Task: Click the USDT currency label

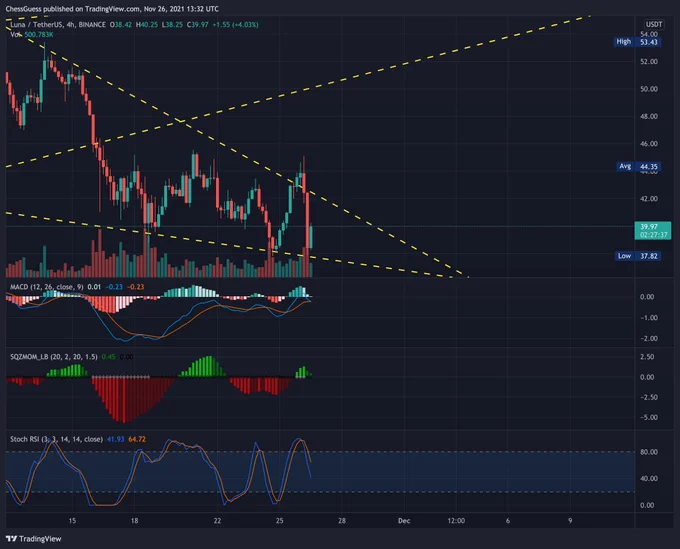Action: tap(654, 24)
